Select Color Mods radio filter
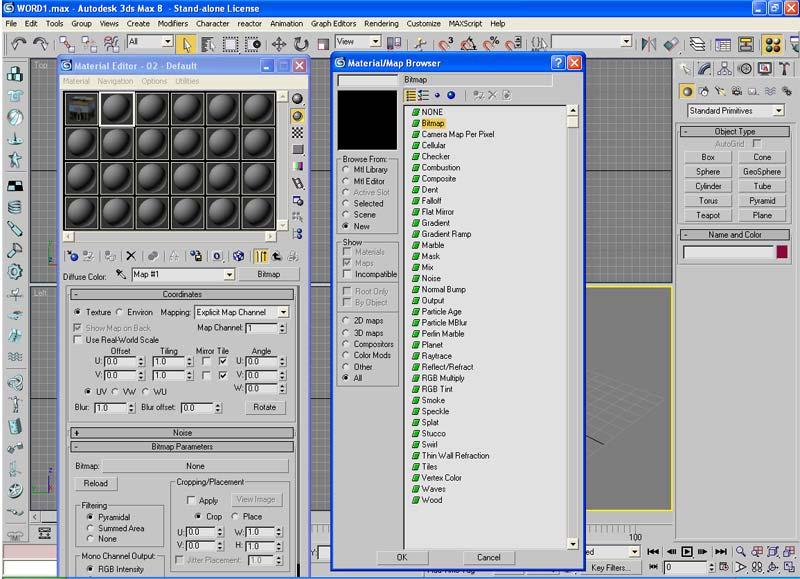800x579 pixels. (345, 355)
